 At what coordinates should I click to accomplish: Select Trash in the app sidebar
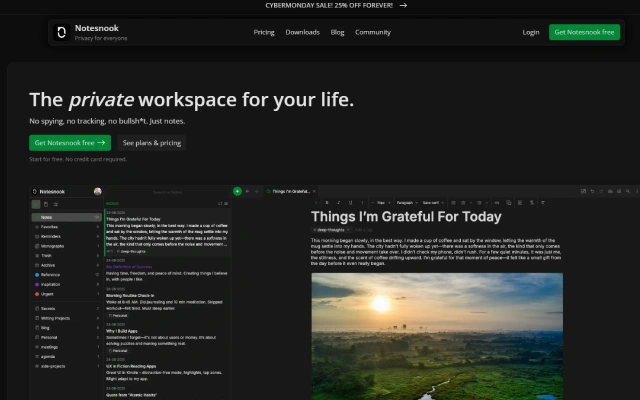[x=66, y=256]
